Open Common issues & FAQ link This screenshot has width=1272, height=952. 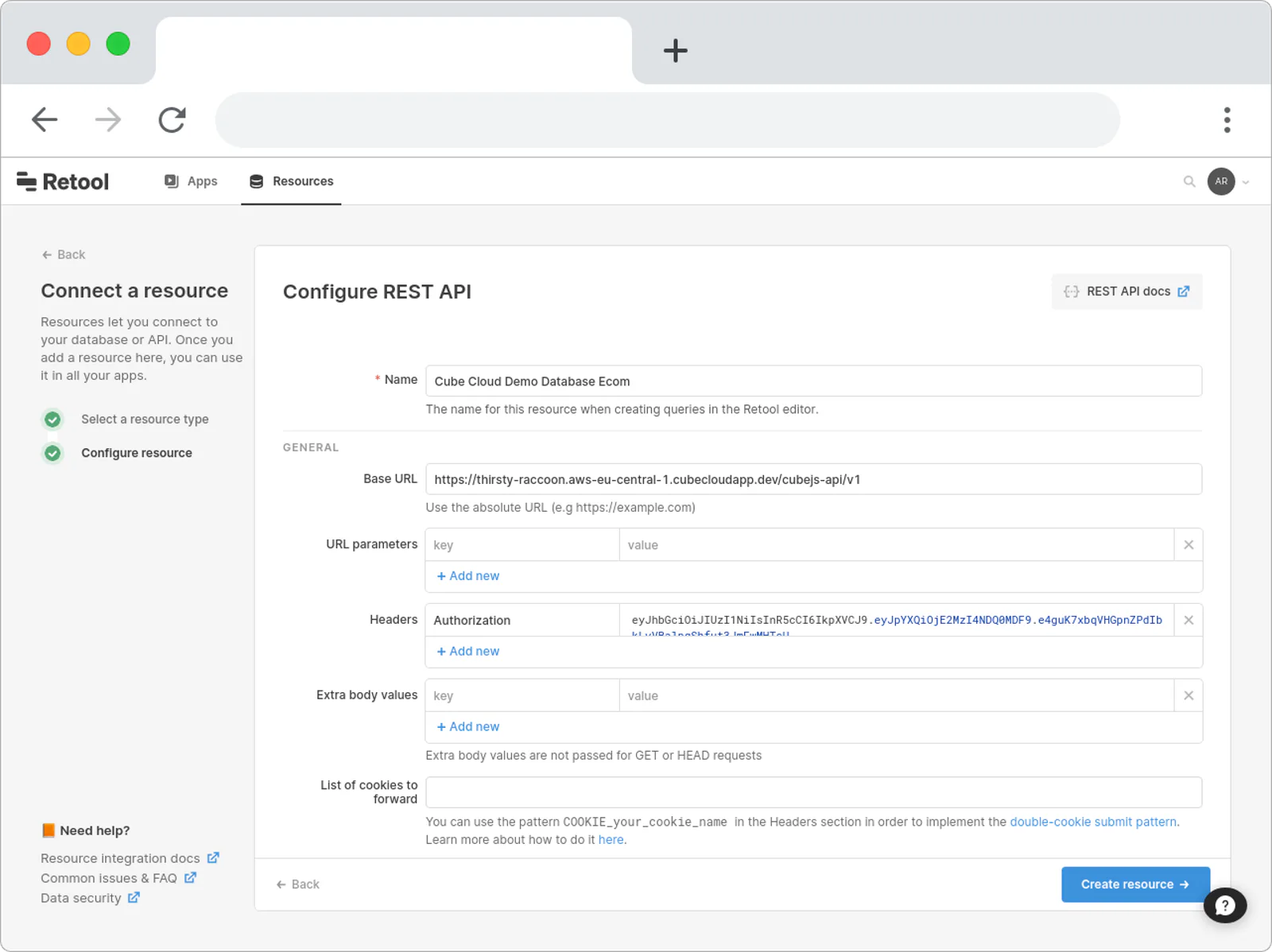pos(109,878)
